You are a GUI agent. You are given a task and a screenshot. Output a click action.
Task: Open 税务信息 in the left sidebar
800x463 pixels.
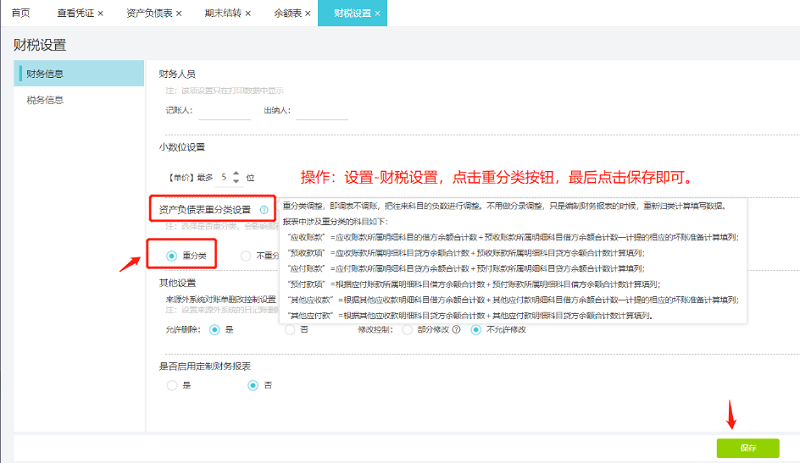45,100
